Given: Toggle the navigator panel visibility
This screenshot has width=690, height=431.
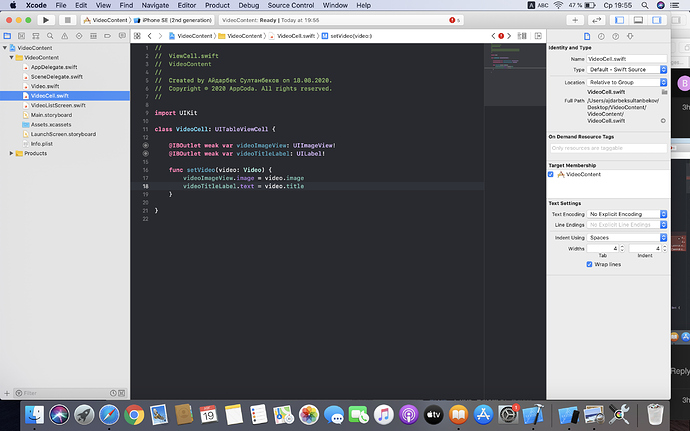Looking at the screenshot, I should (620, 20).
